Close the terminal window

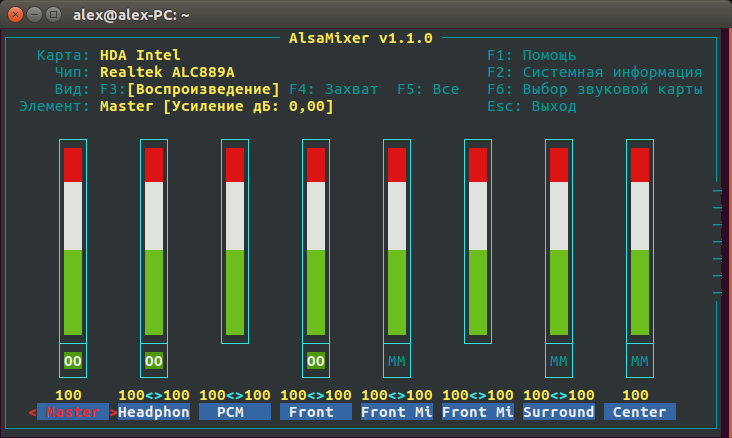15,14
